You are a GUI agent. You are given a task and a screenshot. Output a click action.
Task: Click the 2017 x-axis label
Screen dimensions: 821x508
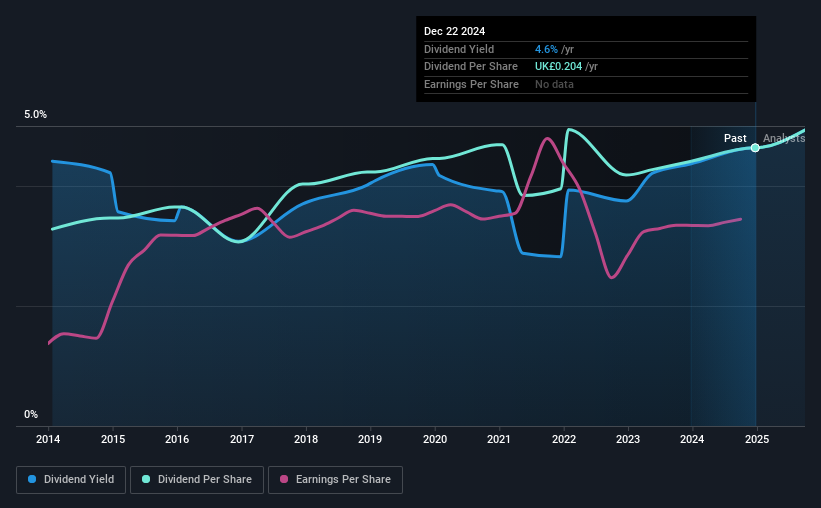(x=242, y=439)
